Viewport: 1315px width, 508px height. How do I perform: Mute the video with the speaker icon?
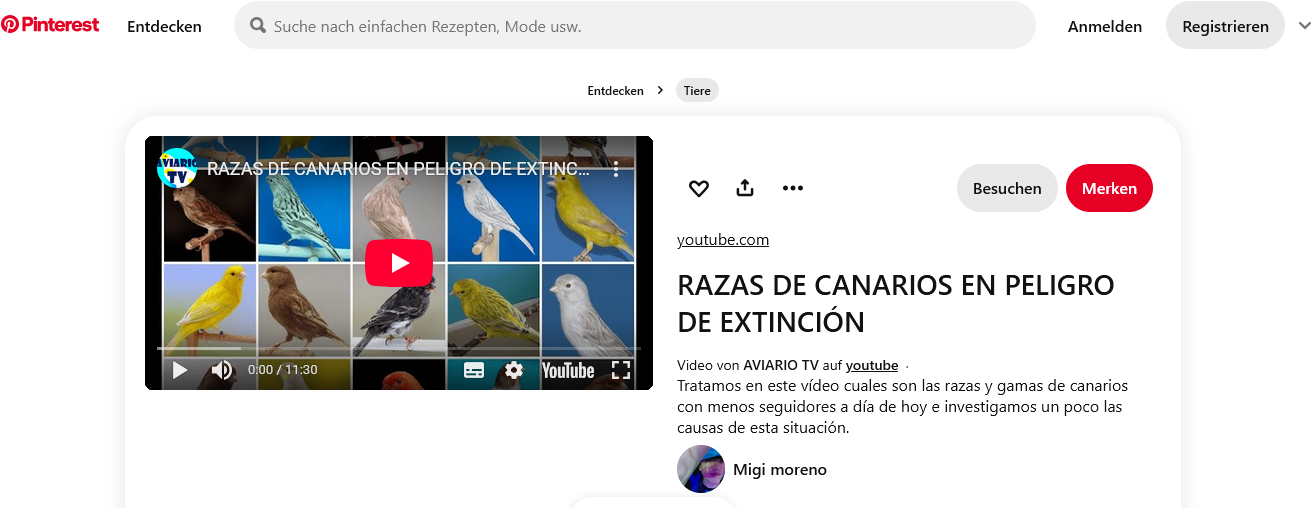coord(222,370)
